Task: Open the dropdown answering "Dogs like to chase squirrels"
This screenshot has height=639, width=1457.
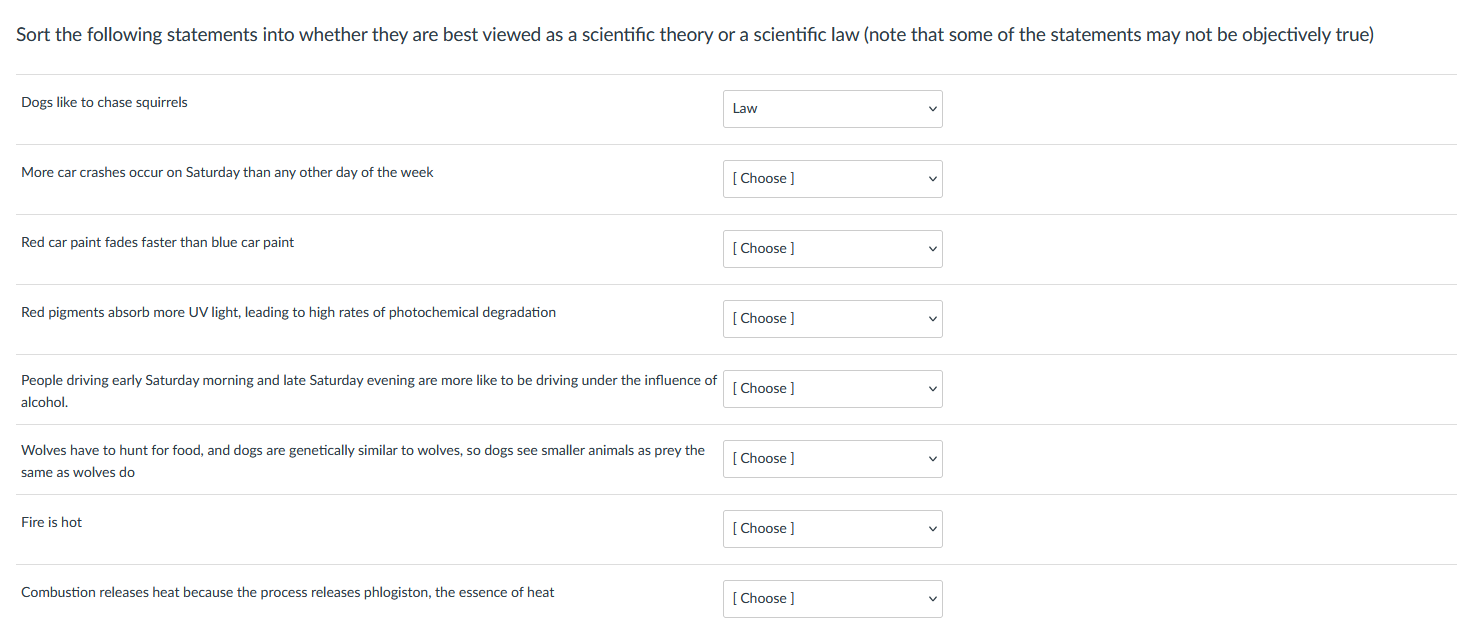Action: click(833, 108)
